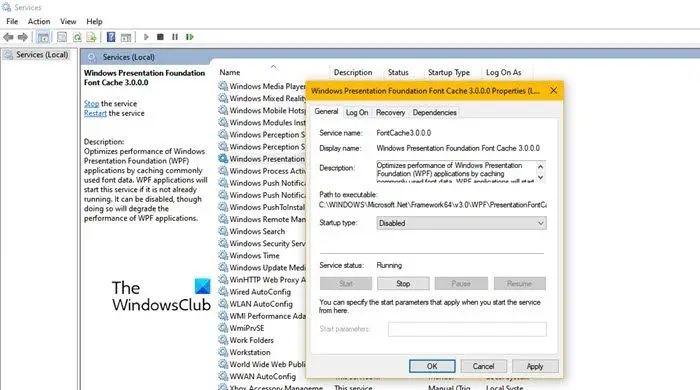
Task: Open the Action menu
Action: point(39,21)
